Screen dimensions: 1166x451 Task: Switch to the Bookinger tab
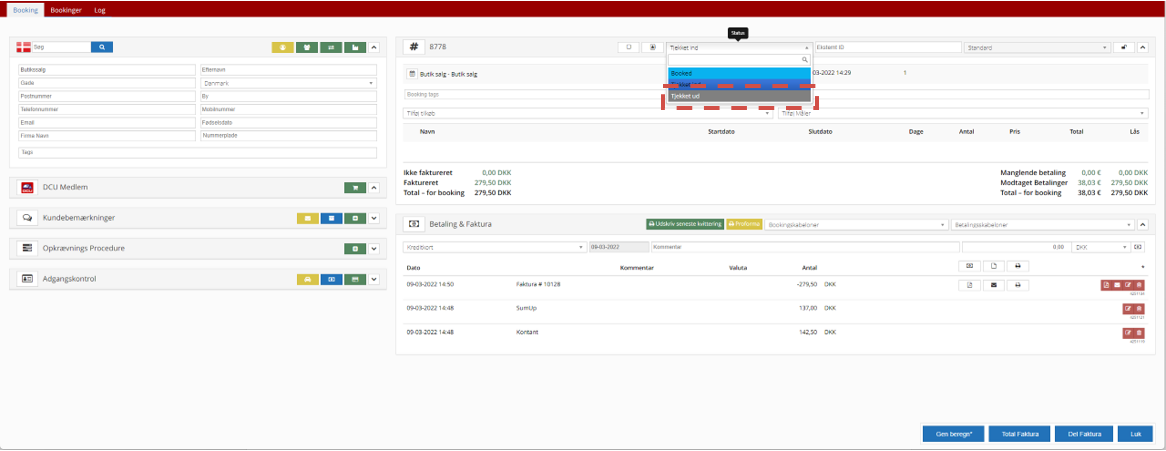point(66,9)
